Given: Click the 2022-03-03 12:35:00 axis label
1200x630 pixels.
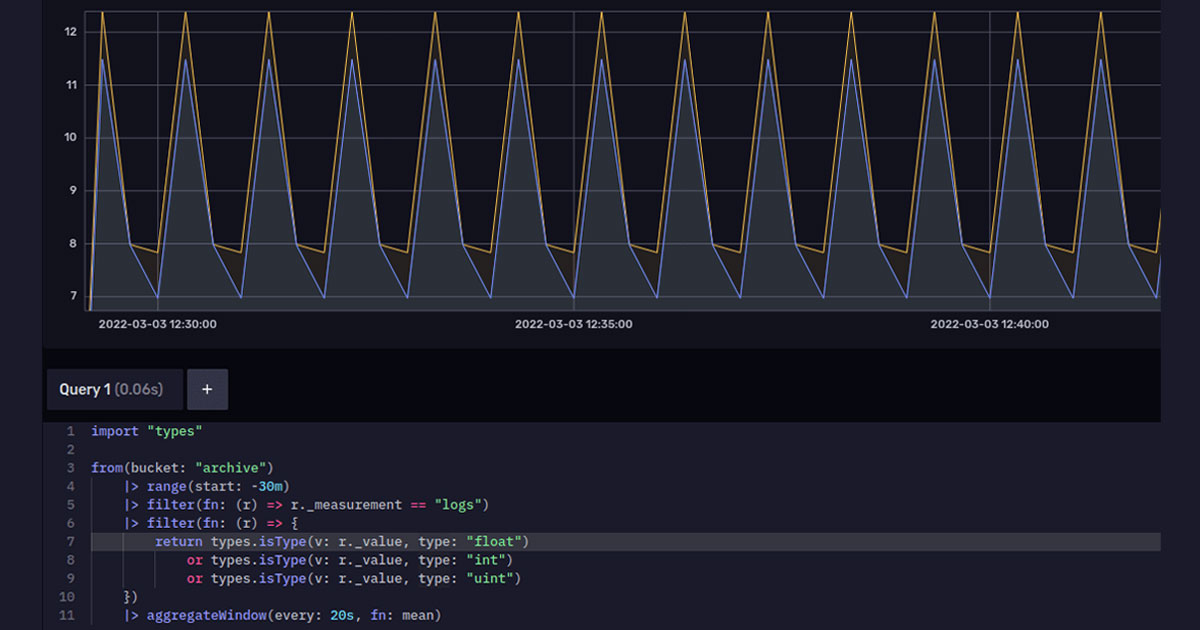Looking at the screenshot, I should 573,324.
